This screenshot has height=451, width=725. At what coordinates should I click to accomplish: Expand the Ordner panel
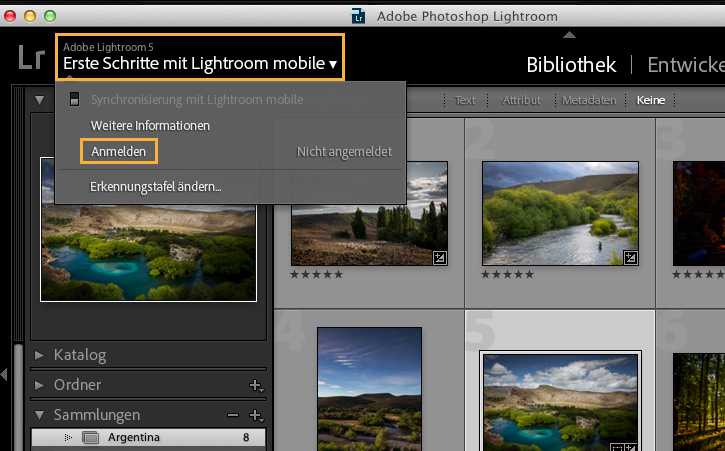pyautogui.click(x=39, y=385)
